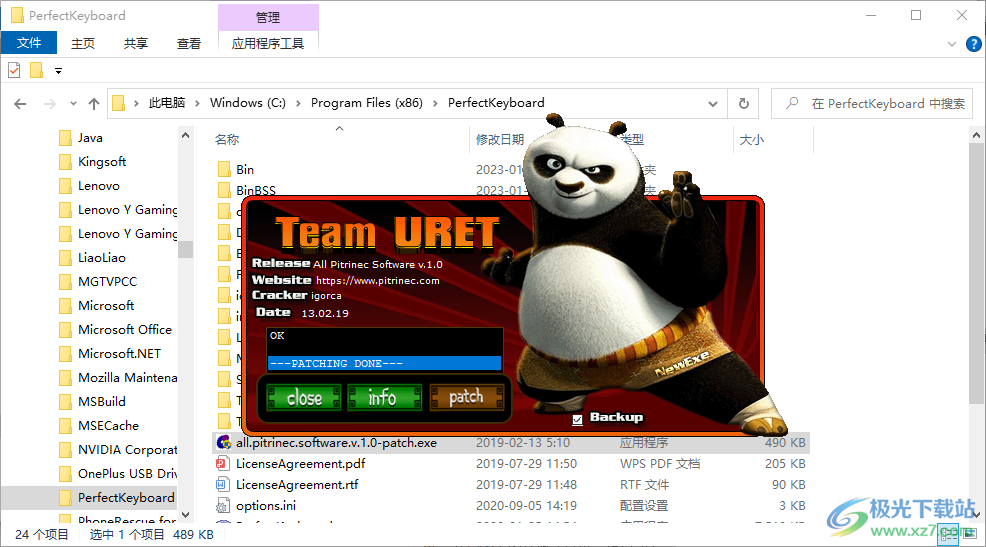This screenshot has width=986, height=547.
Task: Go forward with the forward arrow
Action: 49,104
